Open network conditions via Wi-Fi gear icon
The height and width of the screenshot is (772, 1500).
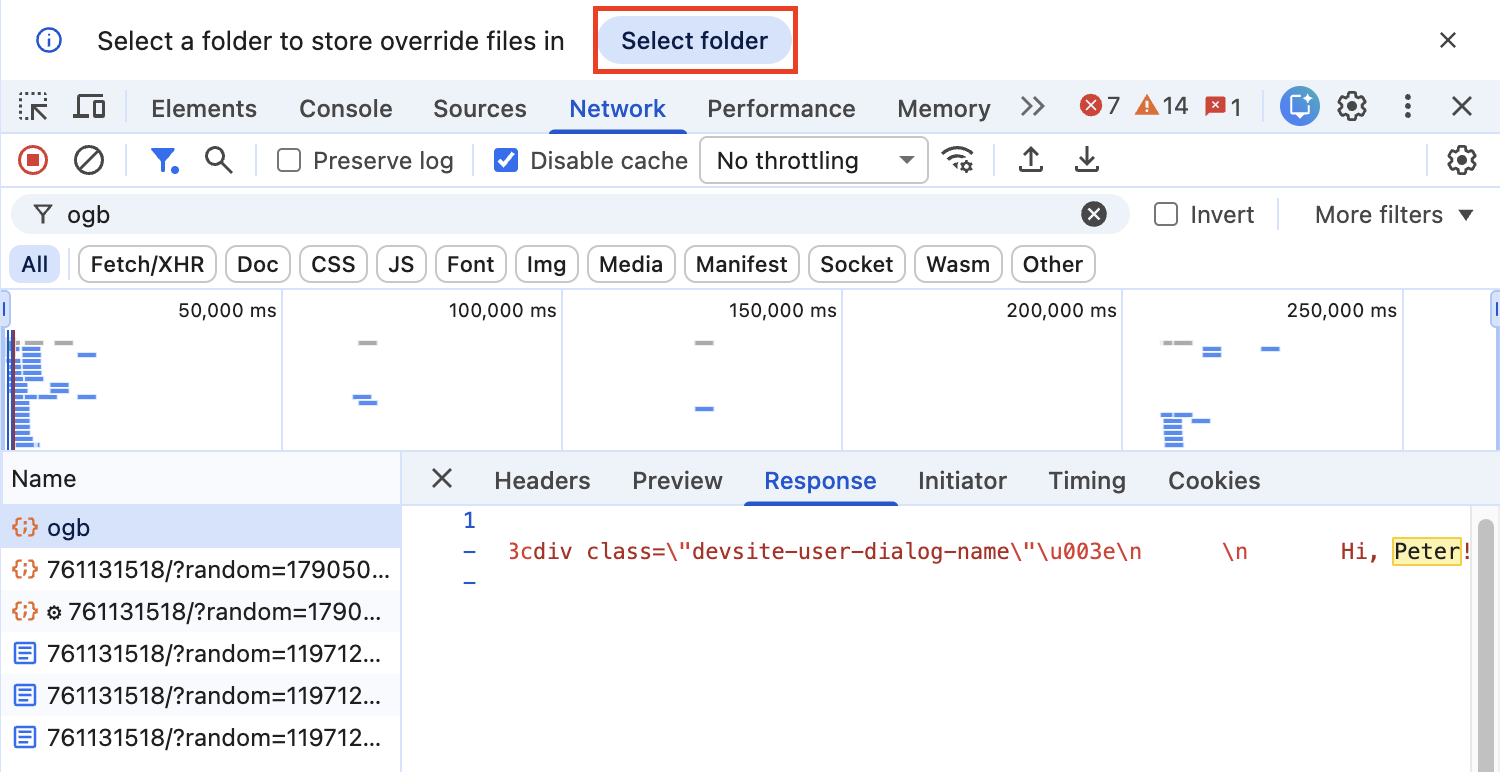point(958,160)
